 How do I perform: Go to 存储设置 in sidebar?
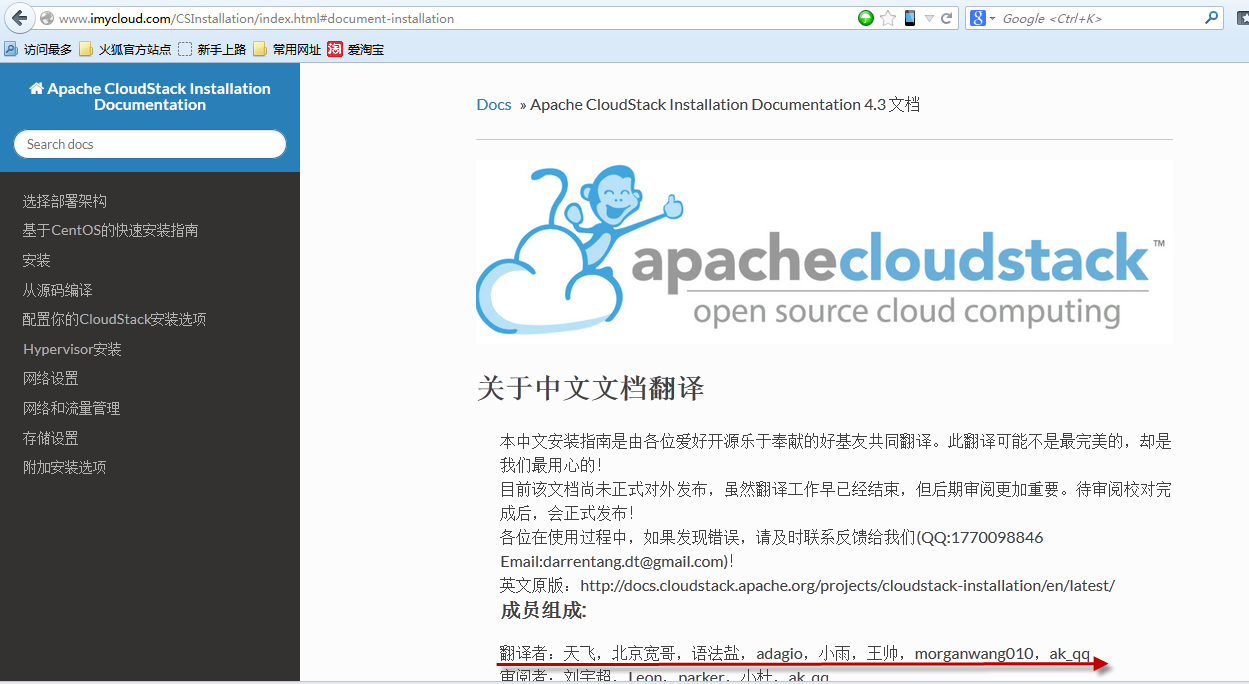click(51, 438)
